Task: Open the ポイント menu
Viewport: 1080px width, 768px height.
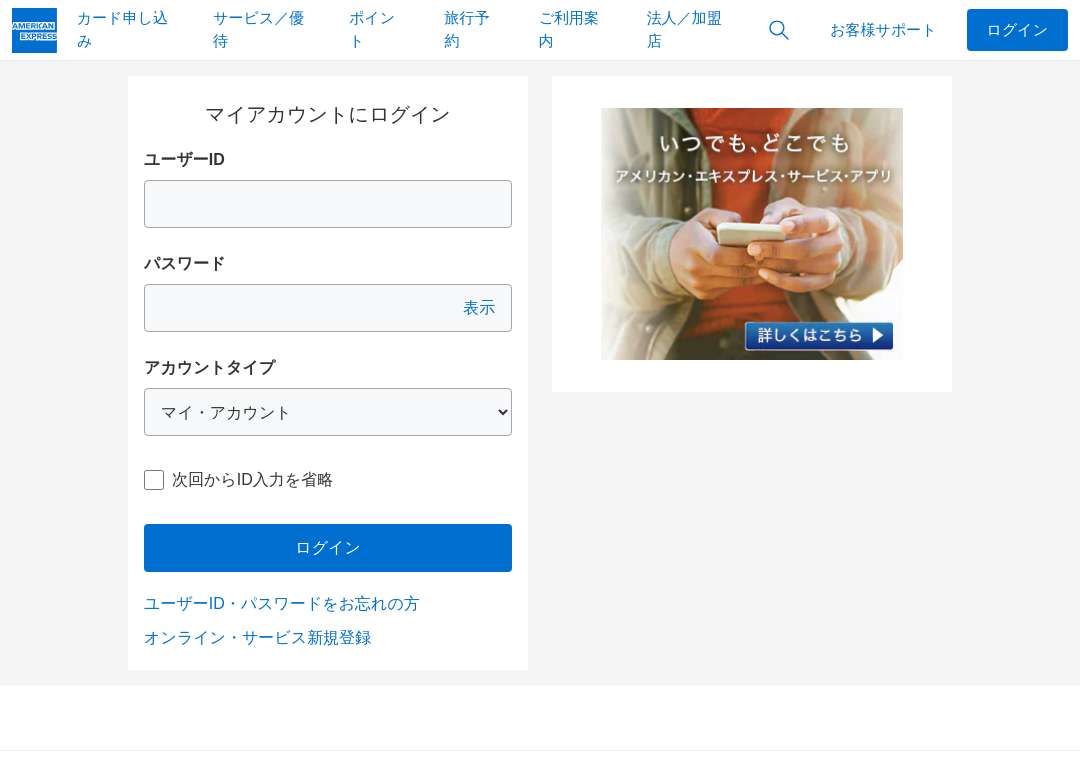Action: 373,30
